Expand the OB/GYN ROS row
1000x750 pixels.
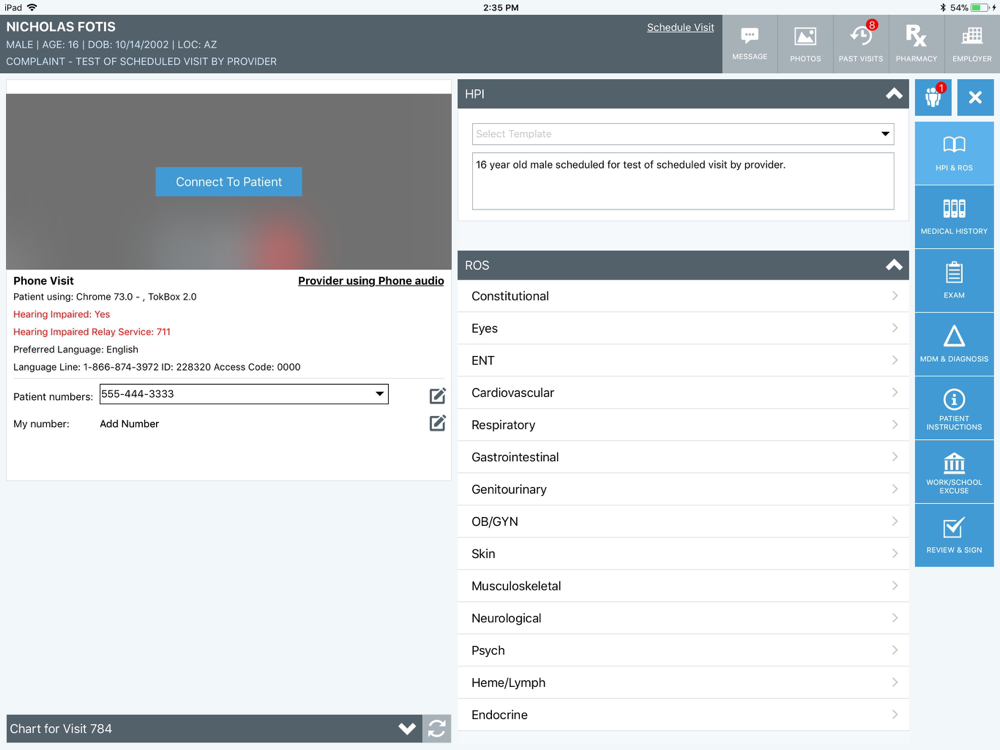[x=683, y=522]
